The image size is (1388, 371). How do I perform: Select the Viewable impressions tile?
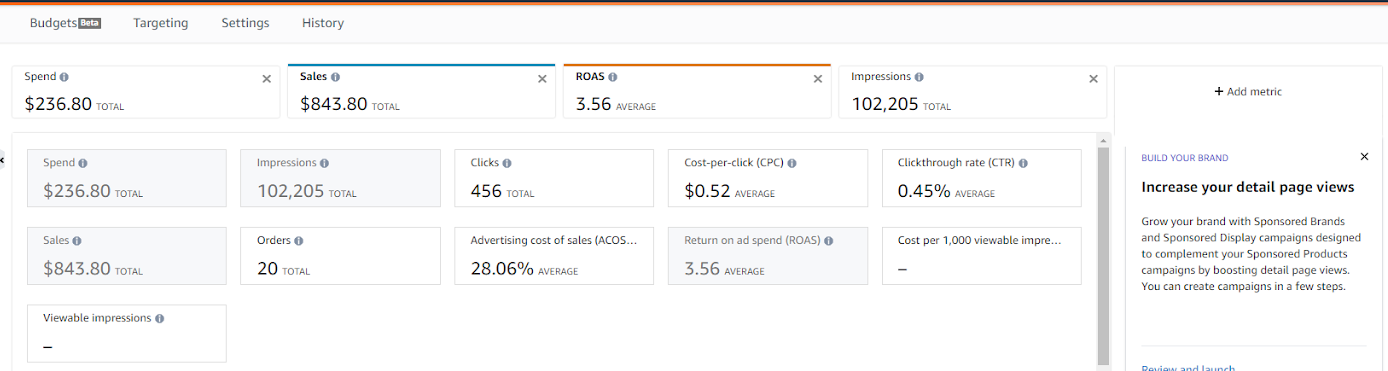127,333
